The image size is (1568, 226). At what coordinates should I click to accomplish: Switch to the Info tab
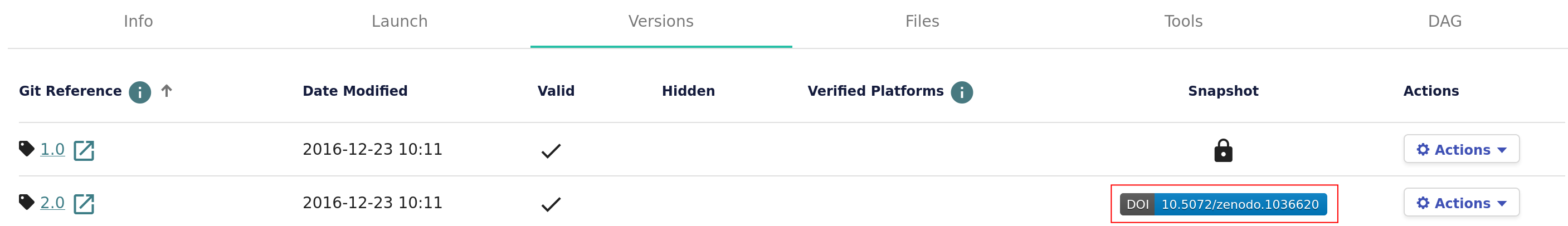[x=138, y=21]
